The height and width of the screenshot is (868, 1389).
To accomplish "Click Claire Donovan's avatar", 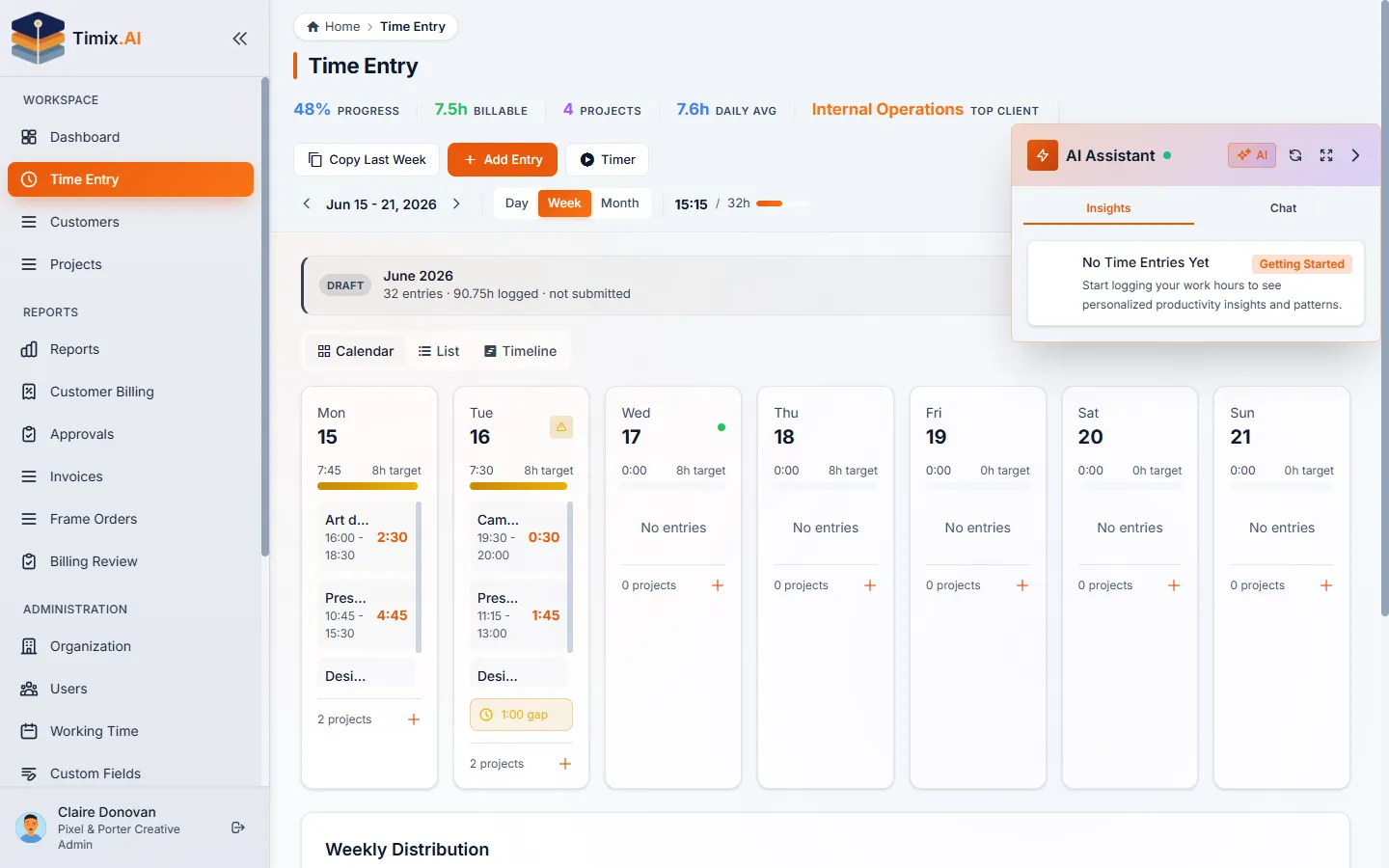I will [x=31, y=827].
